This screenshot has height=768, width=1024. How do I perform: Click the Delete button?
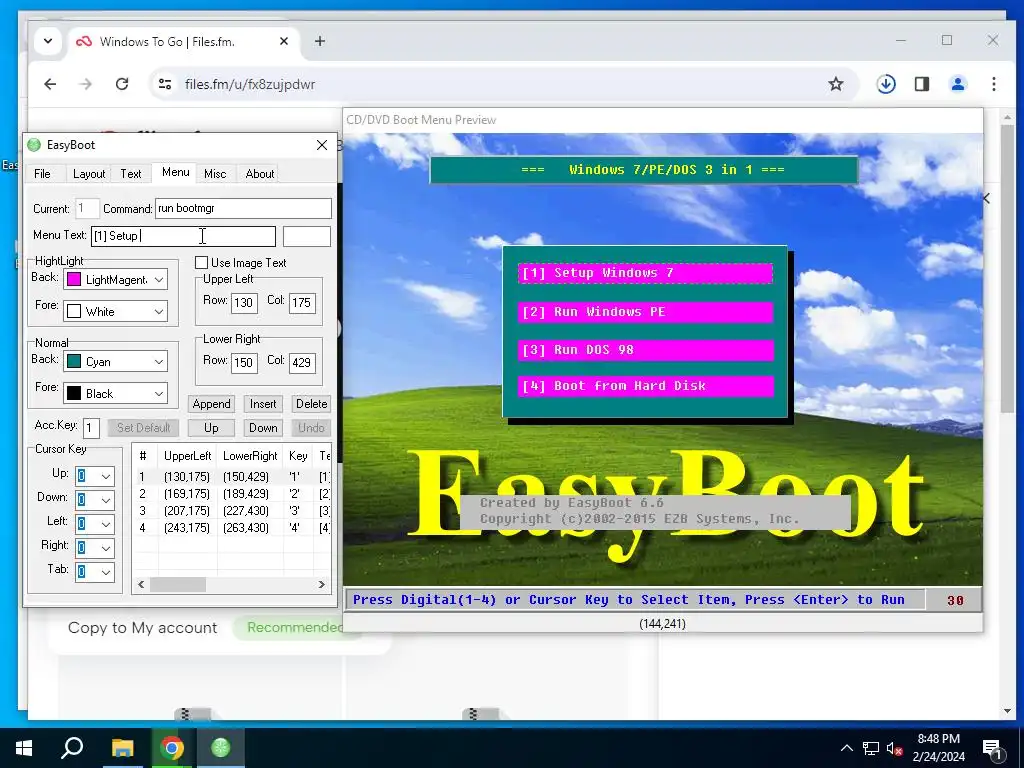(312, 404)
